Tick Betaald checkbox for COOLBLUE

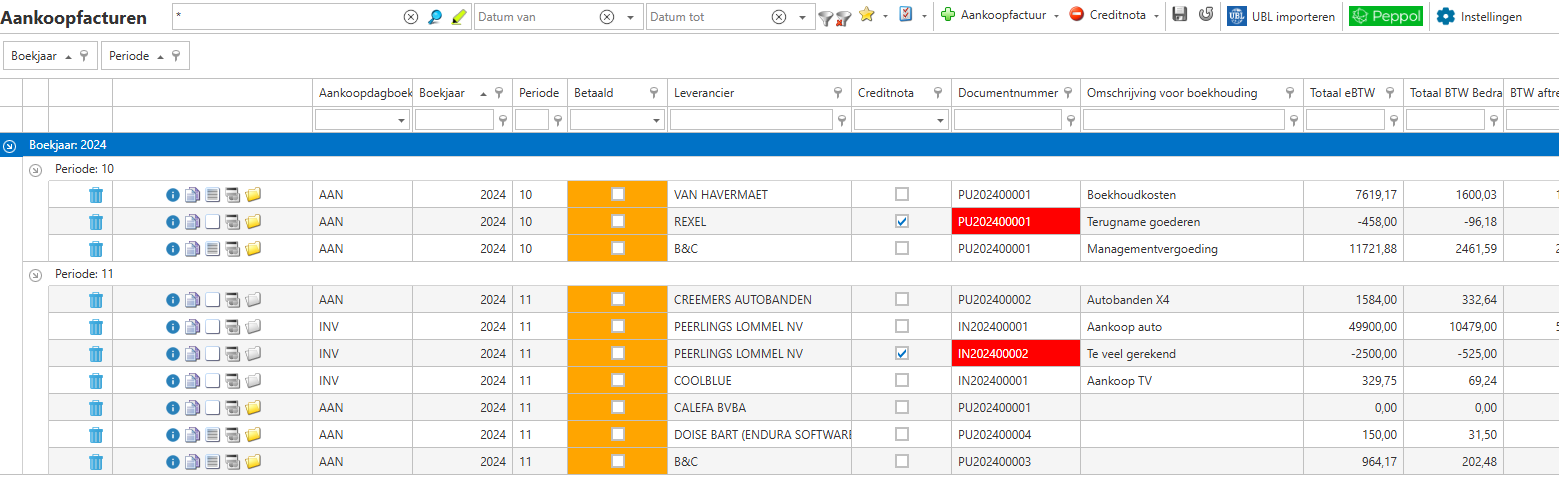click(618, 380)
